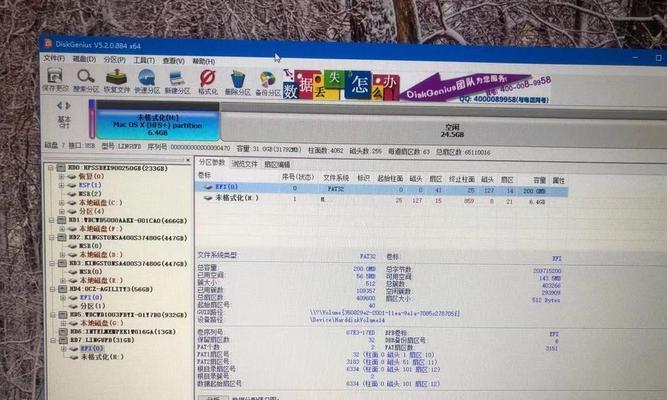This screenshot has height=400, width=667.
Task: Click the partition icon beside ESP(1) in tree
Action: click(x=72, y=186)
